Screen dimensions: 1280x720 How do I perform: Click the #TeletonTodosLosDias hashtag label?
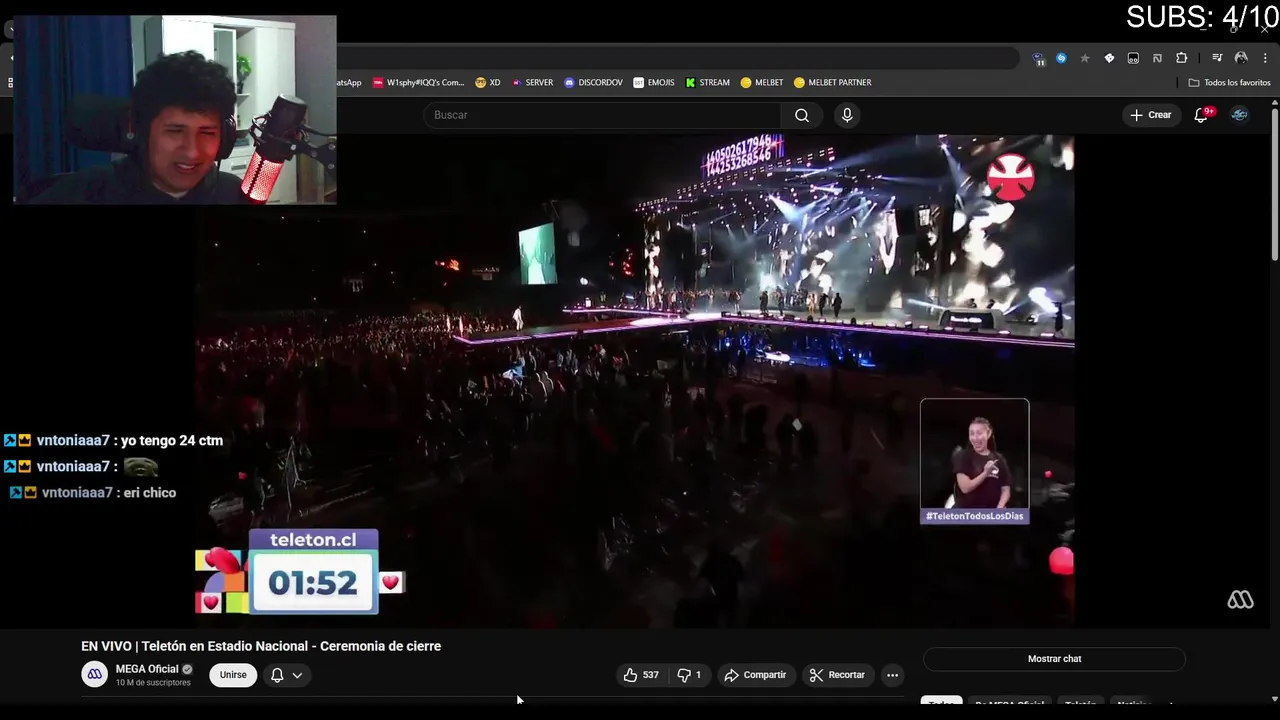pyautogui.click(x=975, y=516)
